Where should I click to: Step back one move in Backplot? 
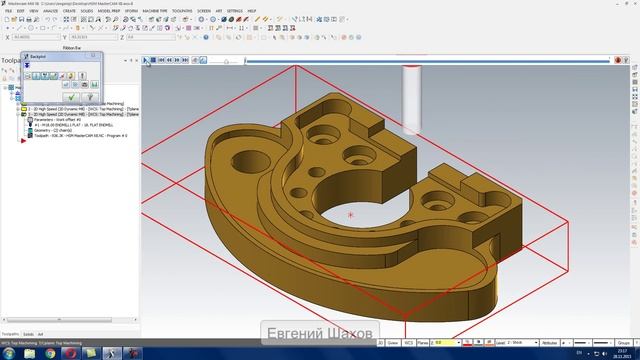[169, 60]
